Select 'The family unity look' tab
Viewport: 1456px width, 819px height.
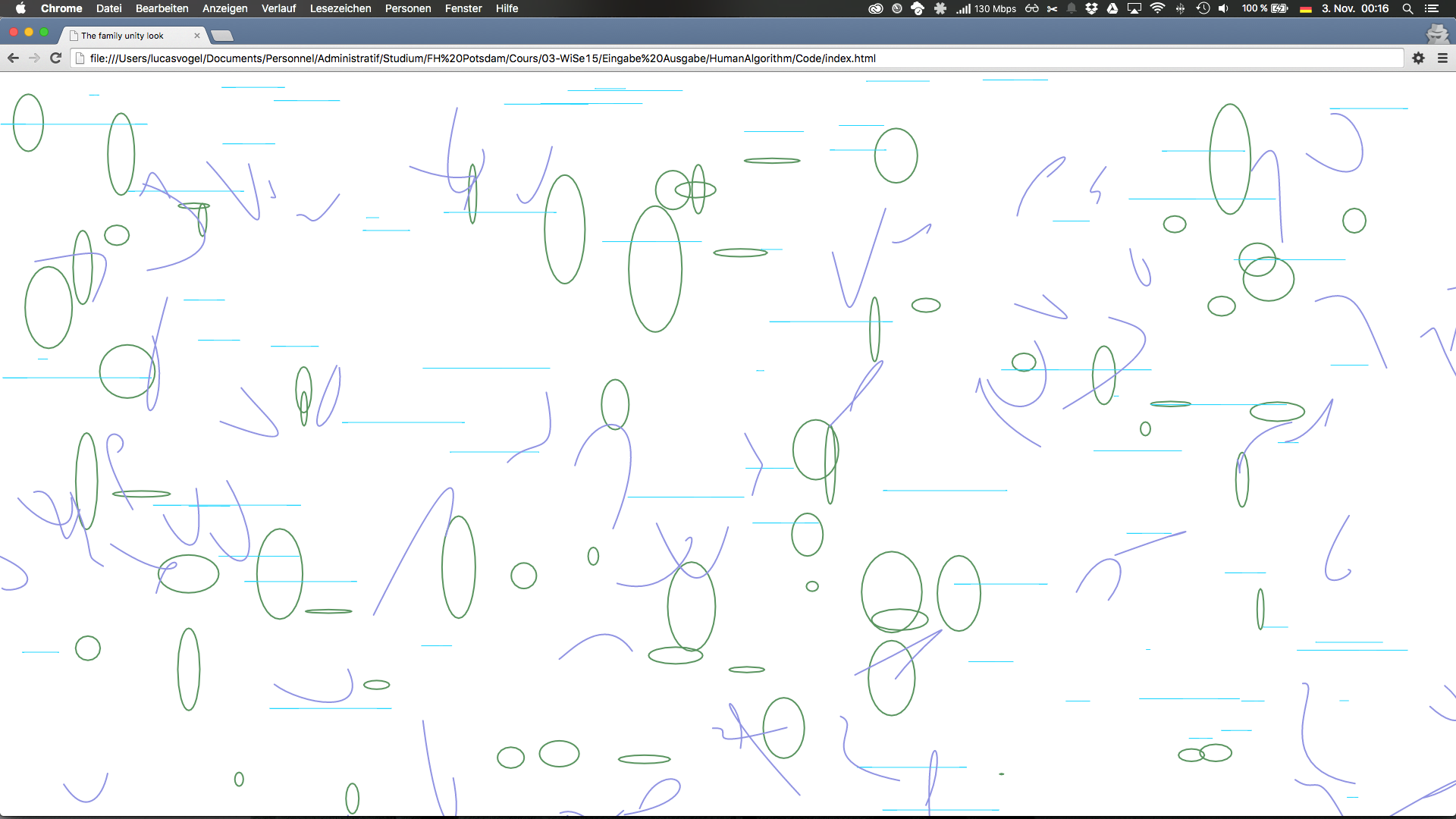pyautogui.click(x=123, y=36)
